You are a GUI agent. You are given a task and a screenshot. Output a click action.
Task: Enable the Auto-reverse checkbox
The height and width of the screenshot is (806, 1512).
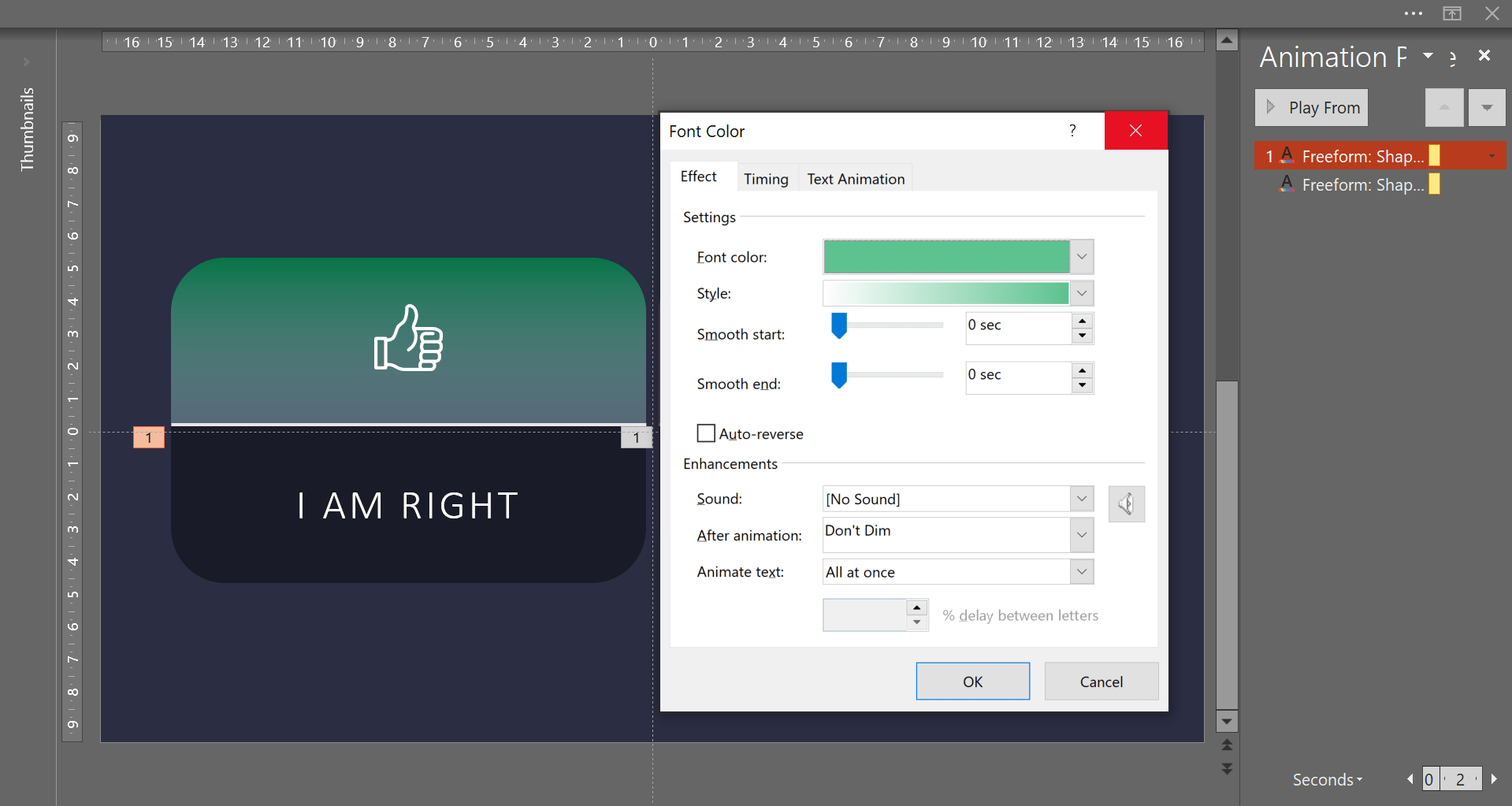[x=706, y=433]
